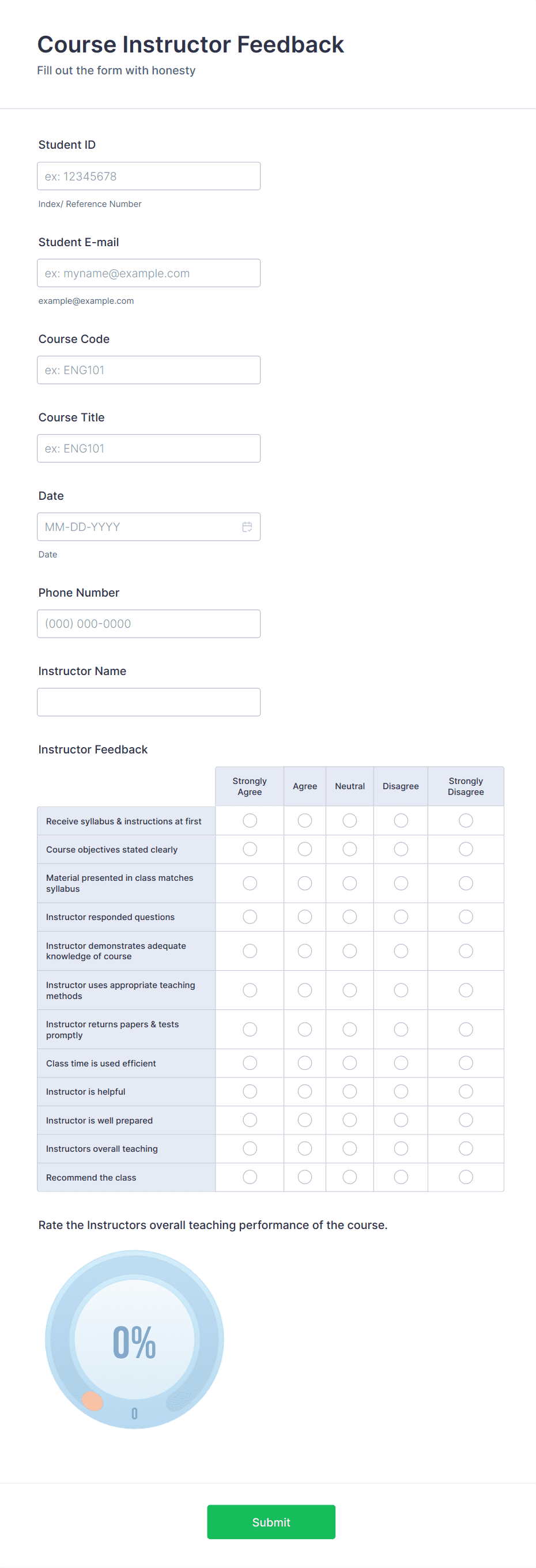Select Strongly Agree for efficient class time use
536x1568 pixels.
coord(250,1063)
